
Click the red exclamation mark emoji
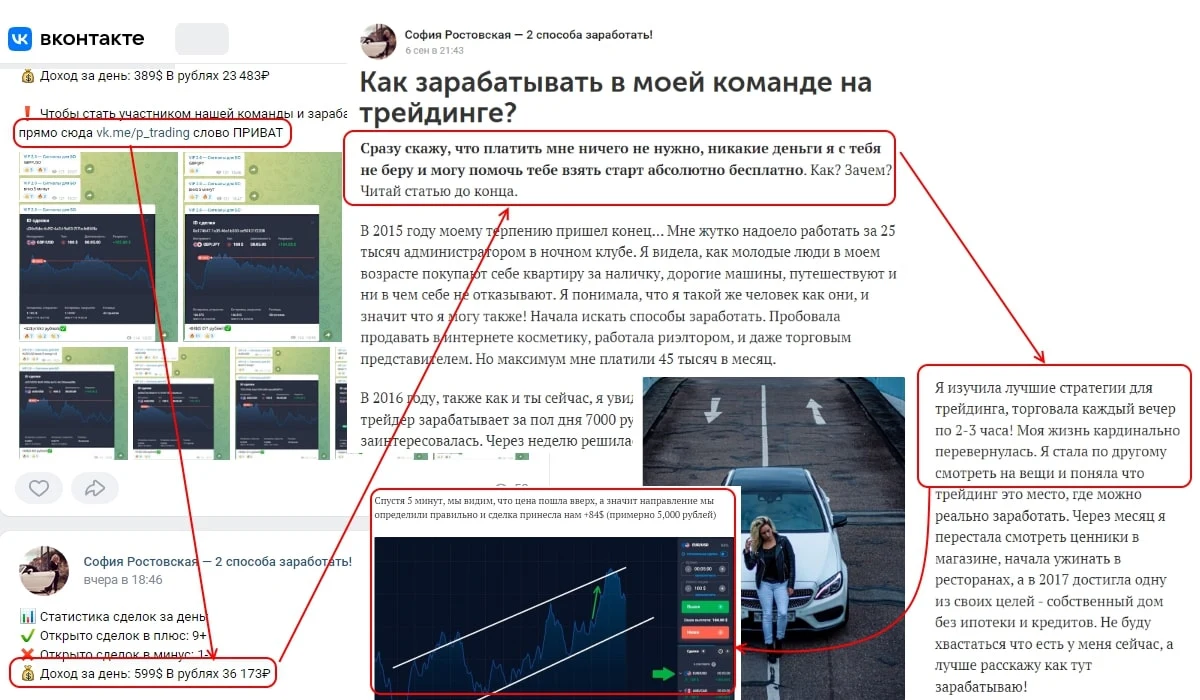point(27,113)
